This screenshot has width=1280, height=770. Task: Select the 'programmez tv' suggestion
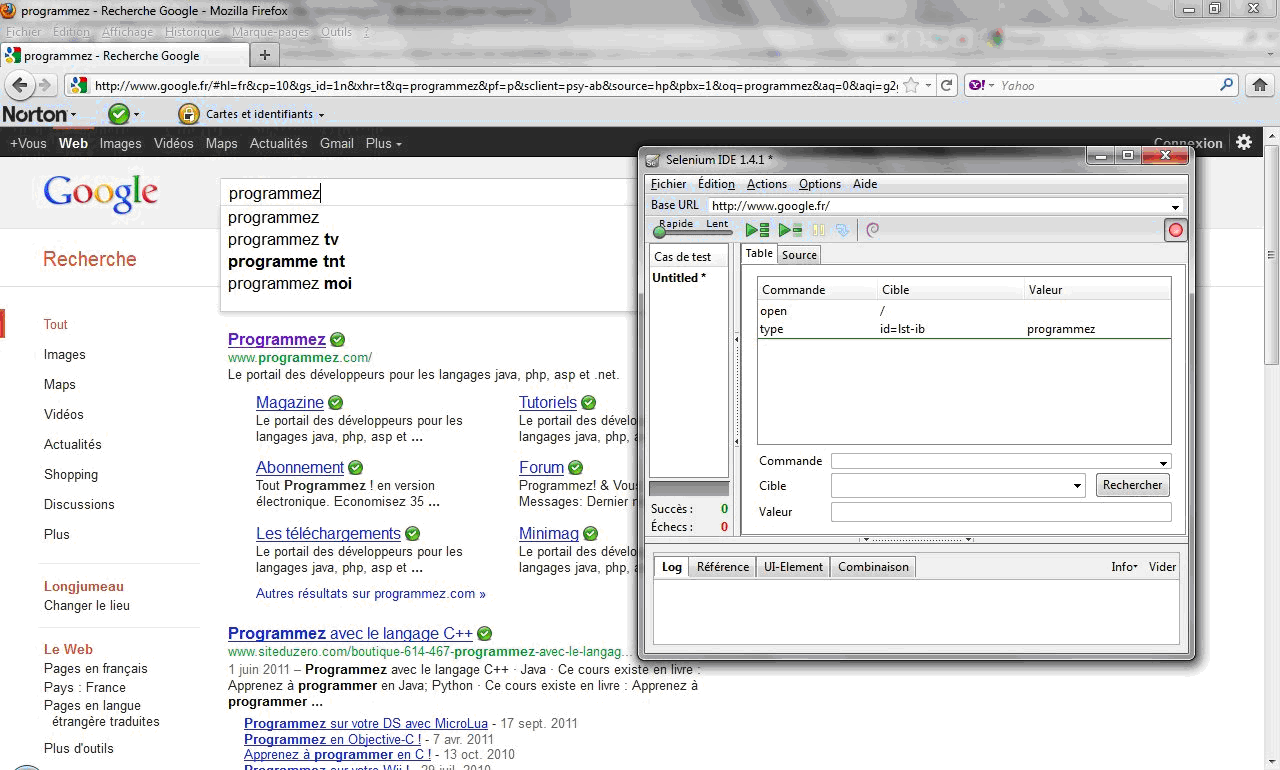283,240
